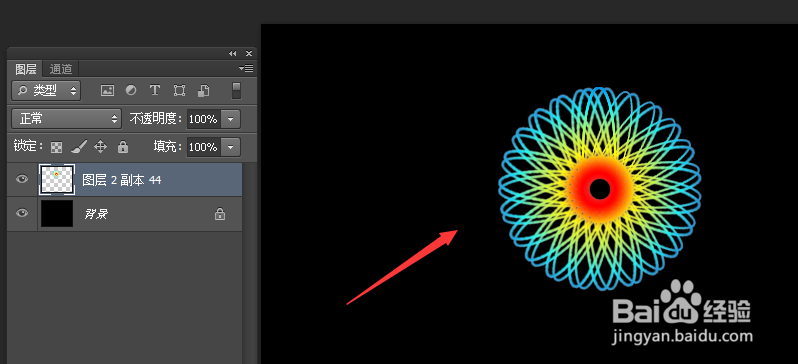Filter layers by type (T) icon

coord(155,91)
